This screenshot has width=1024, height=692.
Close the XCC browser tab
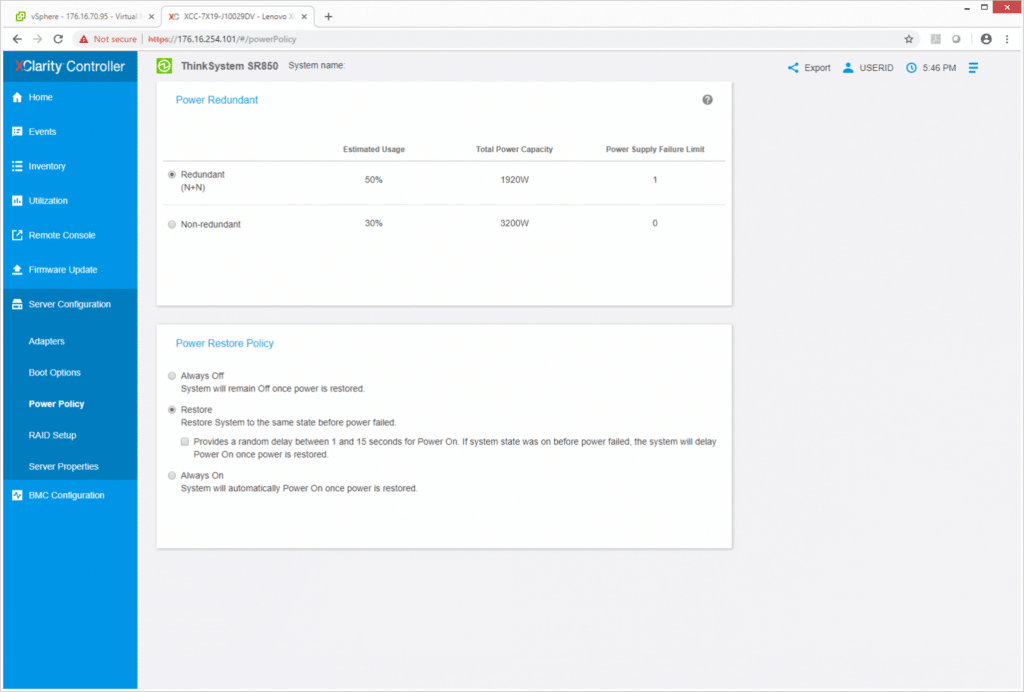[304, 17]
